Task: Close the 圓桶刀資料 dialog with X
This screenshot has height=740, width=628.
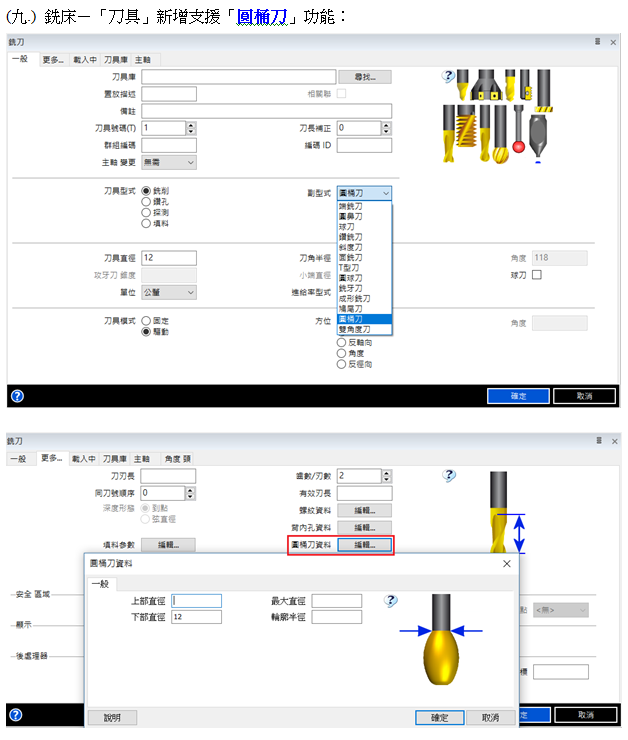Action: tap(504, 564)
